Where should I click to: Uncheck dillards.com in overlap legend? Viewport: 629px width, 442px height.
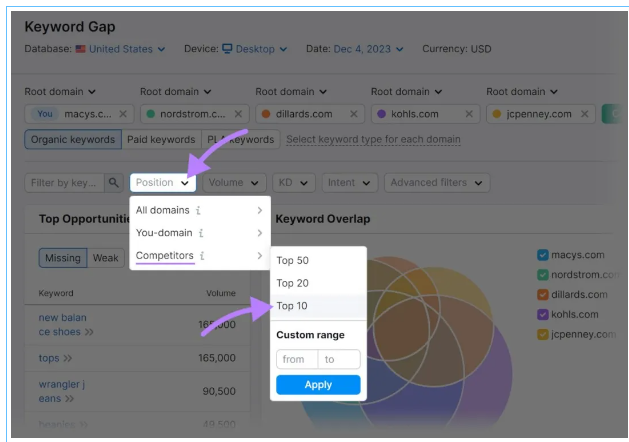pyautogui.click(x=543, y=295)
